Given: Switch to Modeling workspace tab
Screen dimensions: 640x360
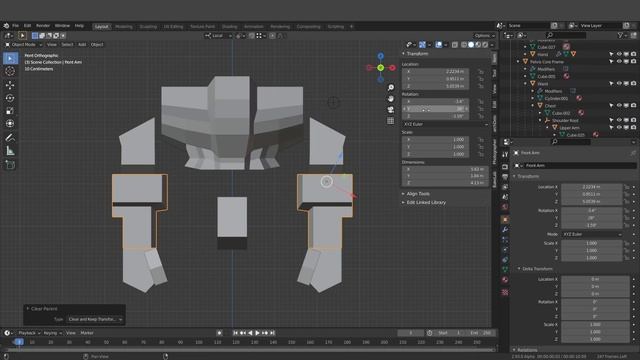Looking at the screenshot, I should click(124, 27).
